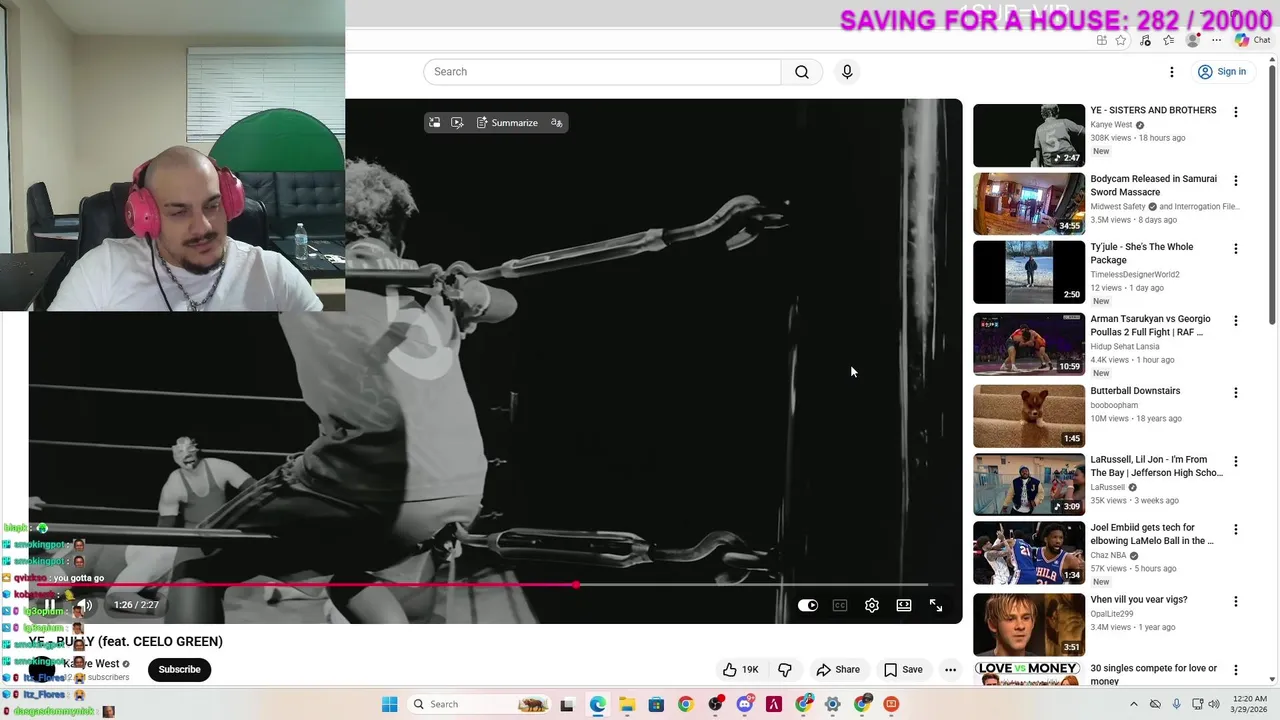Click the booboopham channel name
Image resolution: width=1280 pixels, height=720 pixels.
(x=1114, y=405)
